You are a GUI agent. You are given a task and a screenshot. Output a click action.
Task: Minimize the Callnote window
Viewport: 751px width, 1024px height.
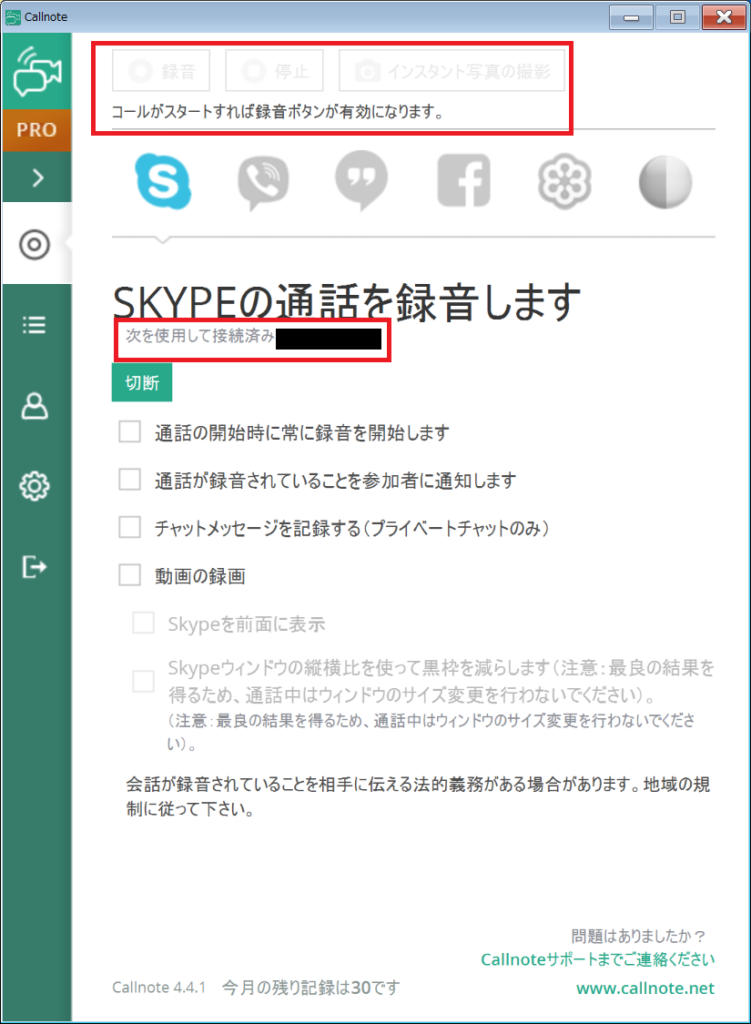point(631,17)
